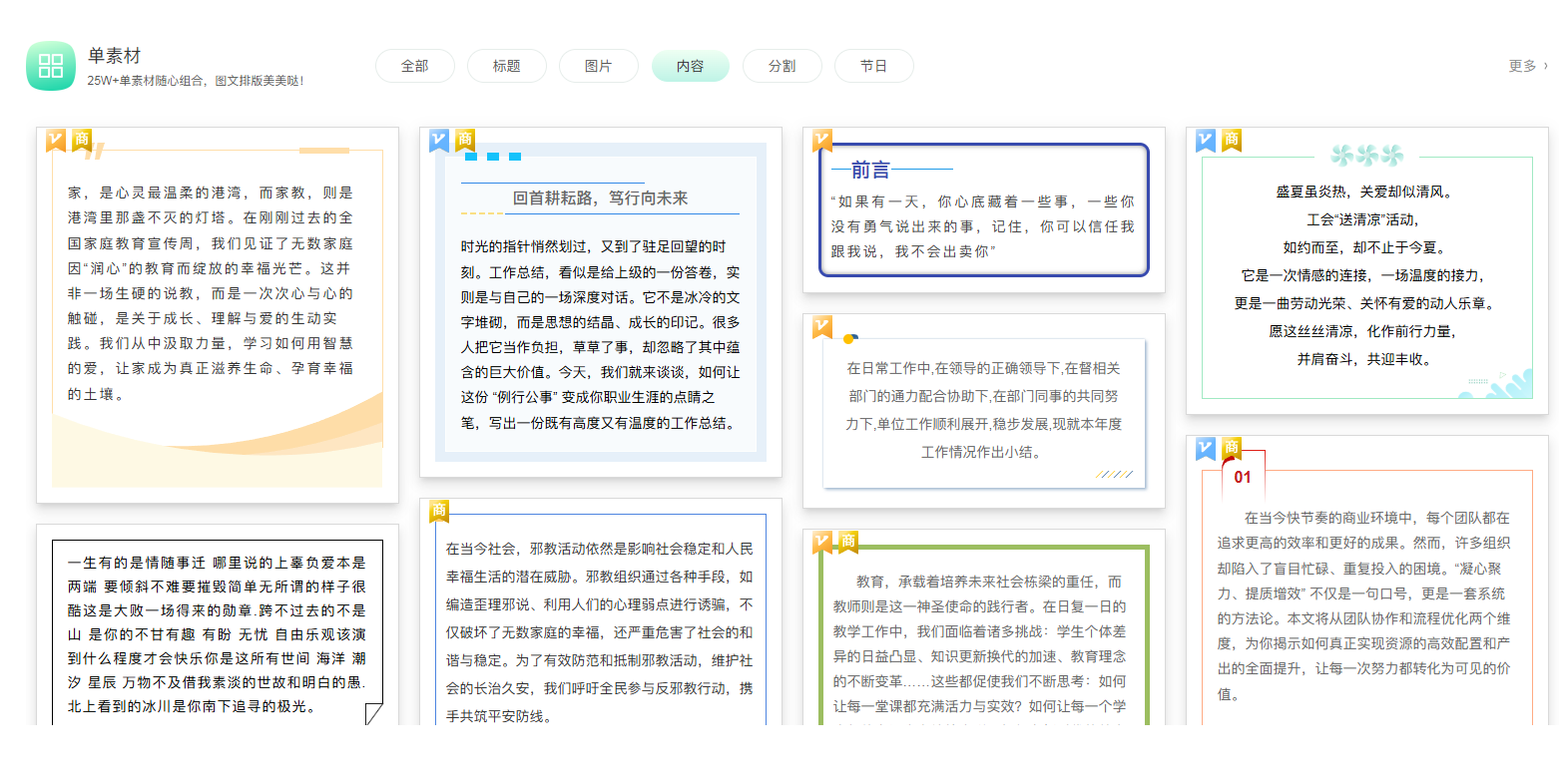Open the 在当今社会，邪教活动 template card
1568x784 pixels.
(x=601, y=612)
